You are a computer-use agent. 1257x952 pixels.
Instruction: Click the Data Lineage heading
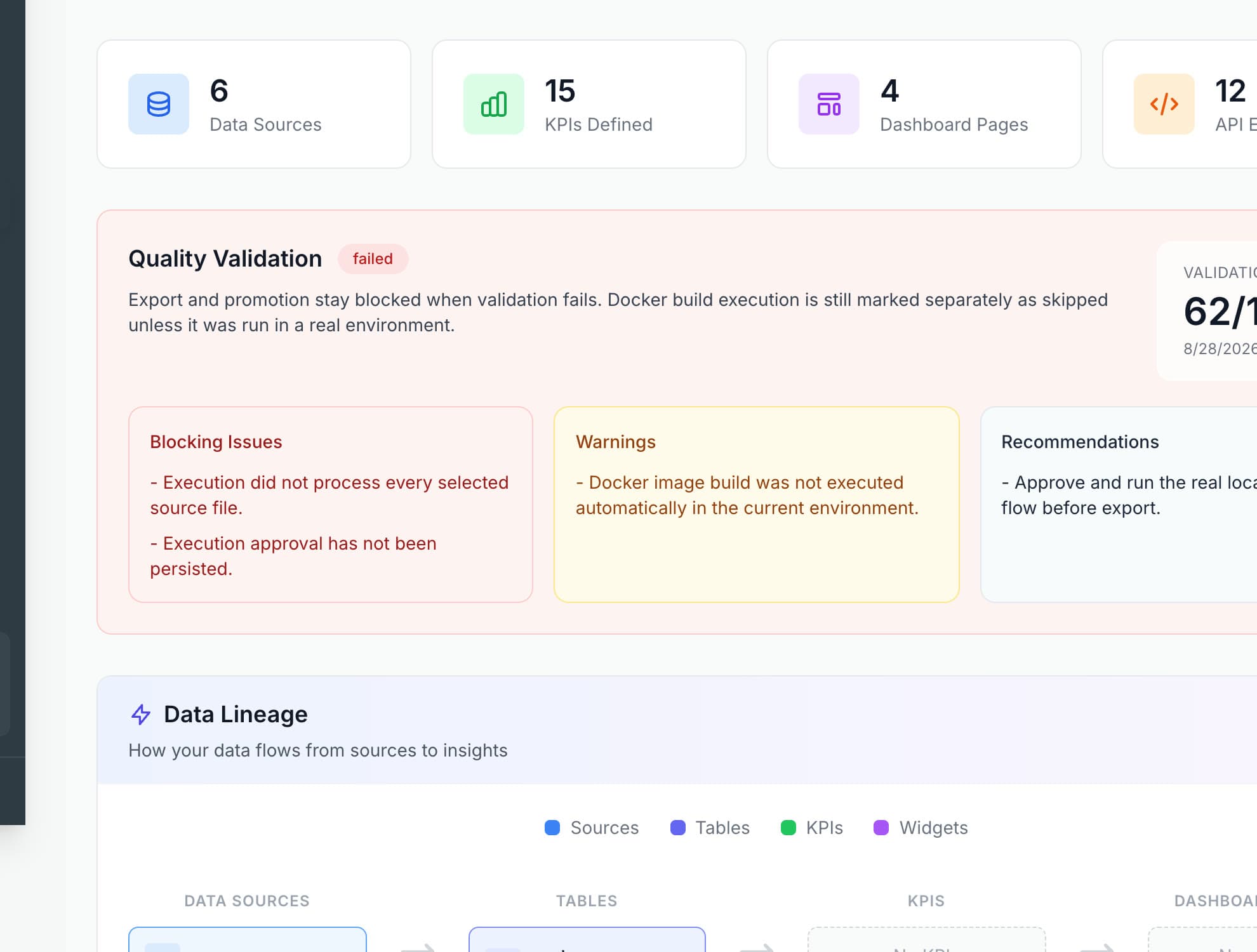(236, 715)
